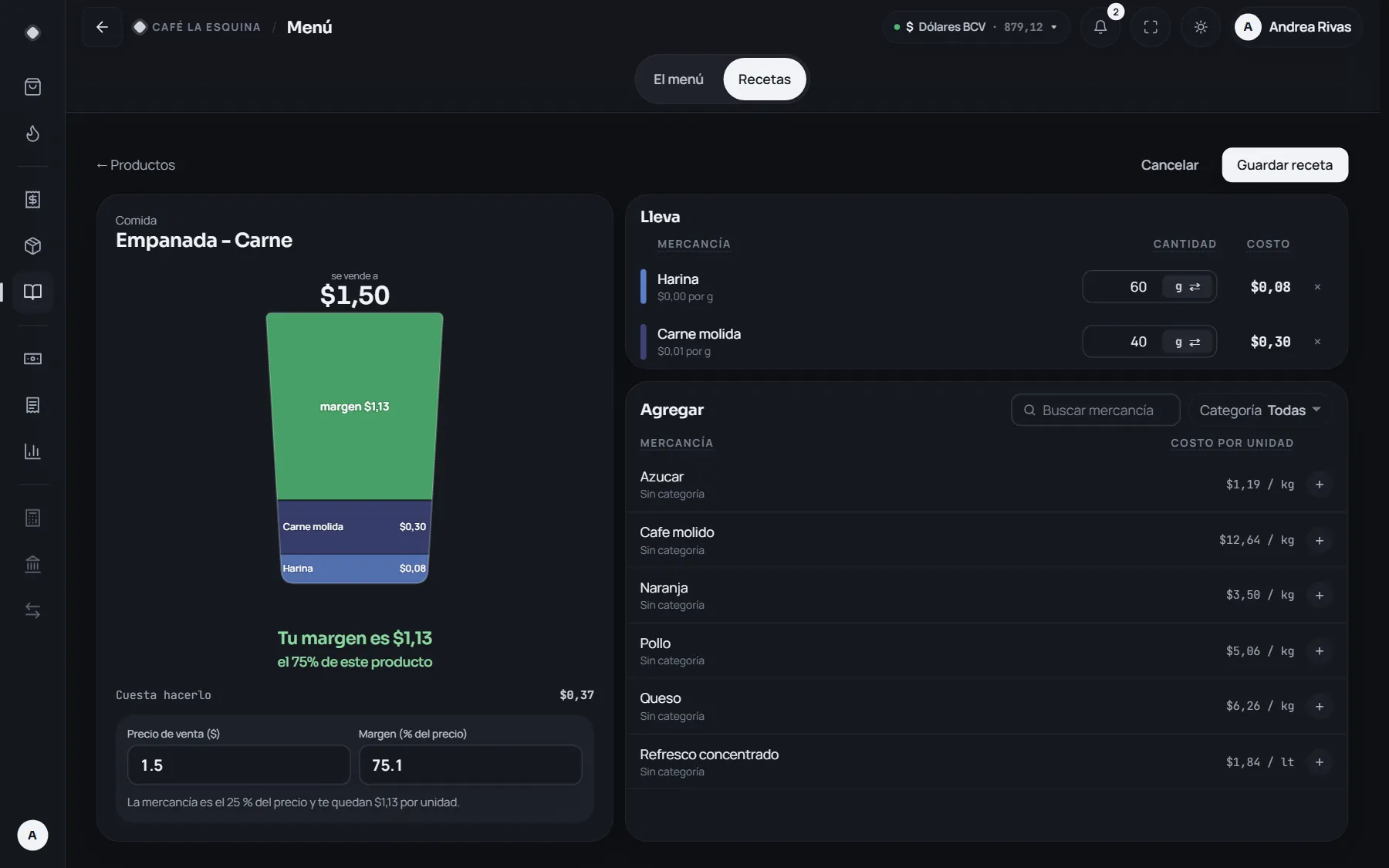
Task: Add Pollo to the recipe
Action: tap(1319, 651)
